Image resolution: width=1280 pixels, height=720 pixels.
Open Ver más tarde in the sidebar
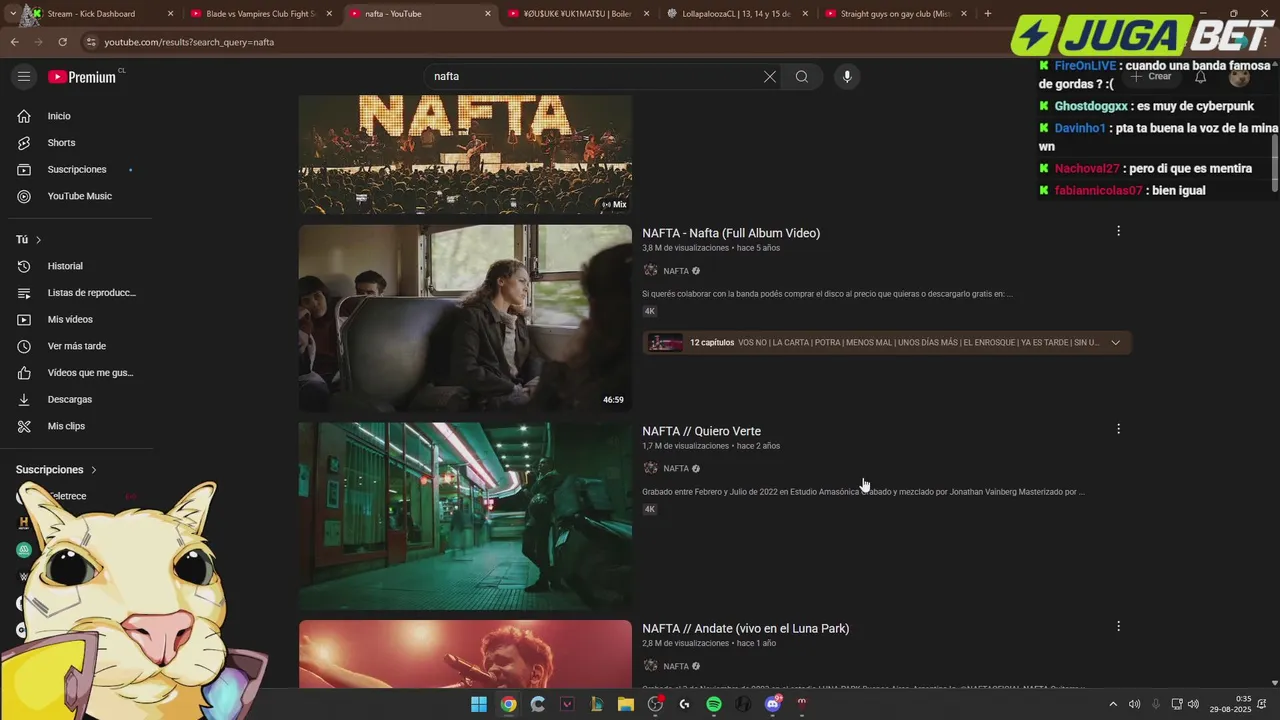pos(75,346)
